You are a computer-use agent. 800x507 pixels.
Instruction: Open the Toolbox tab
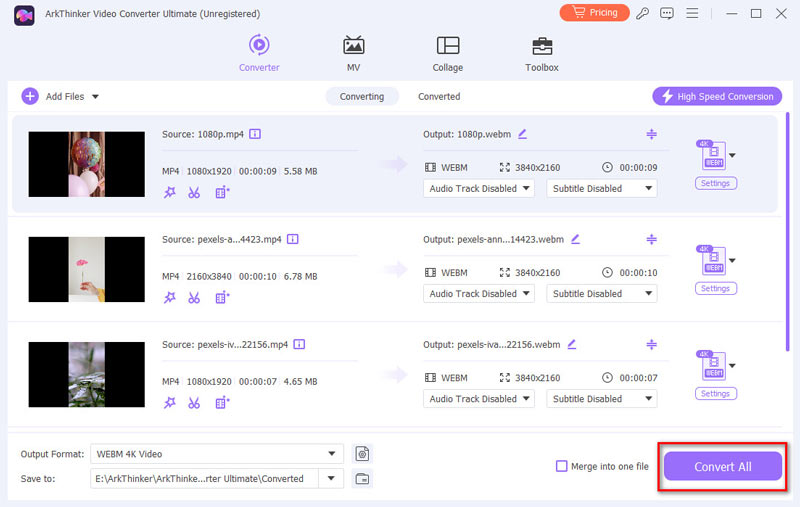tap(541, 53)
